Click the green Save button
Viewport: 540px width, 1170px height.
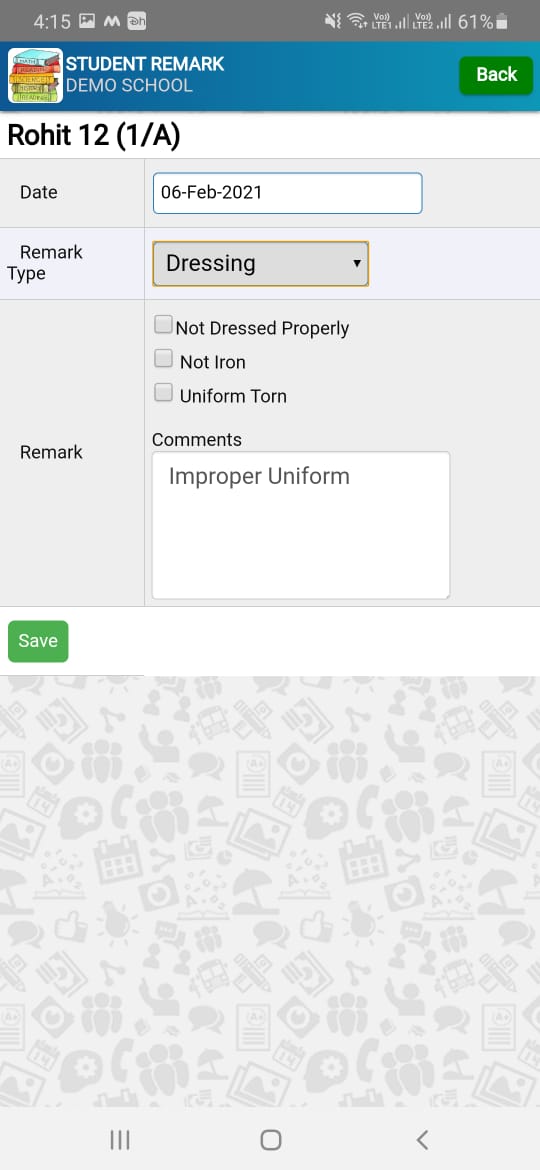38,641
